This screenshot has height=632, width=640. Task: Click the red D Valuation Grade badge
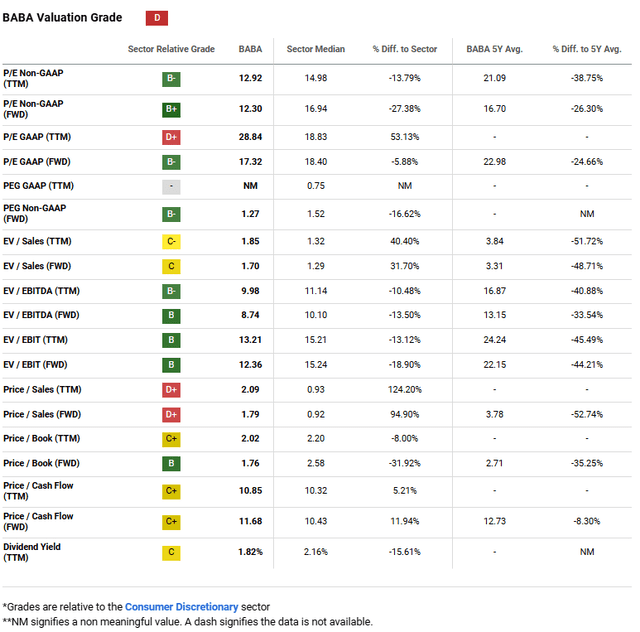[157, 18]
